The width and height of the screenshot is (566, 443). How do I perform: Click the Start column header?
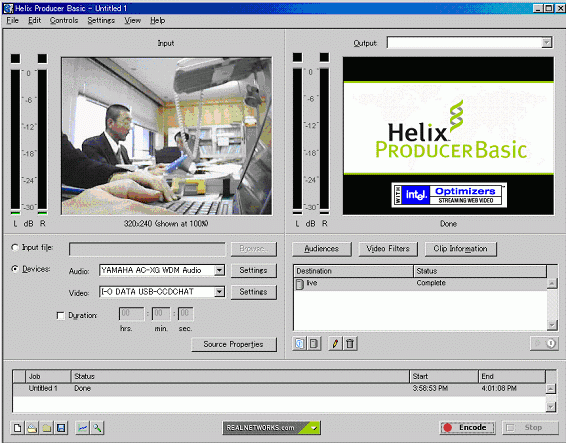(x=444, y=376)
